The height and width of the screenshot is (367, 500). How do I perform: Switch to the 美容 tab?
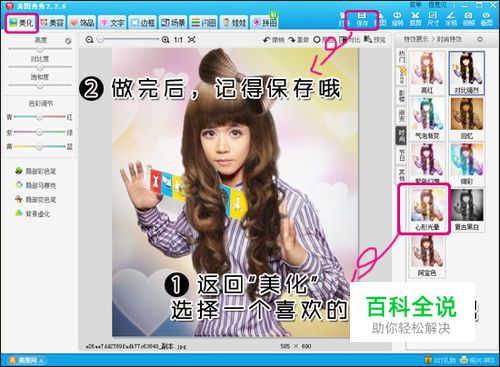(x=52, y=22)
